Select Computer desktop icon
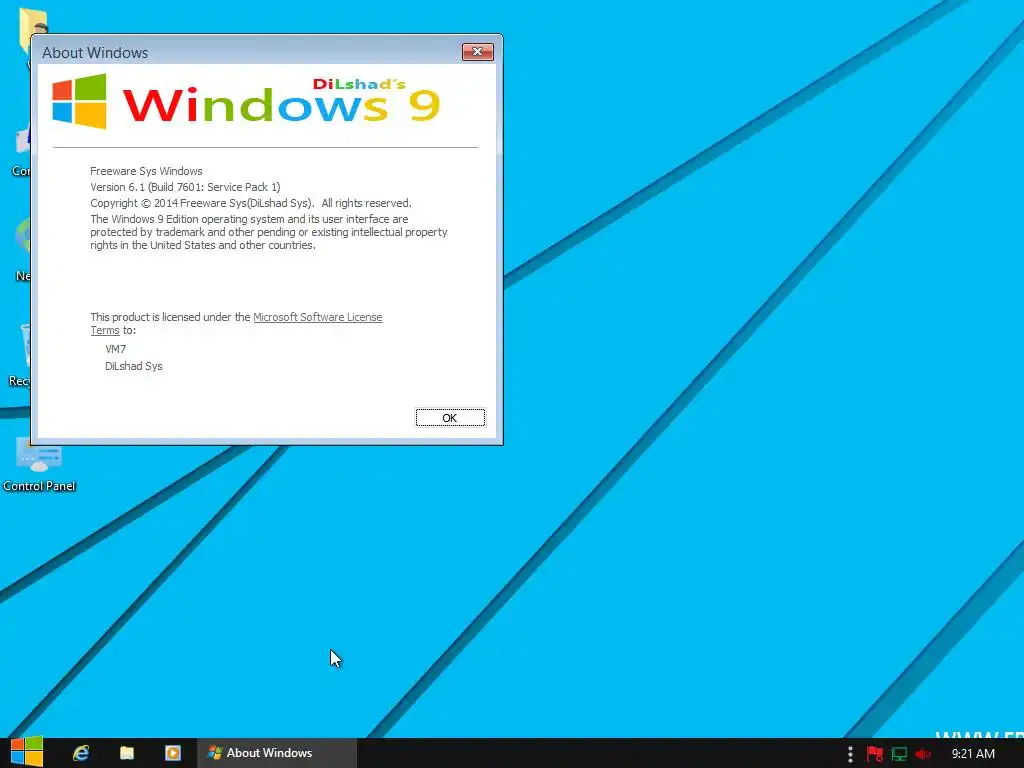 click(22, 150)
